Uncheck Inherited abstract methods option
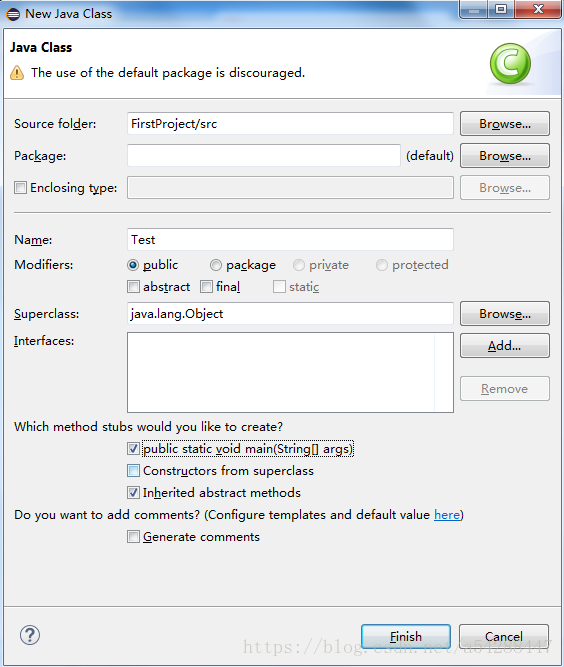Image resolution: width=564 pixels, height=667 pixels. [x=133, y=493]
